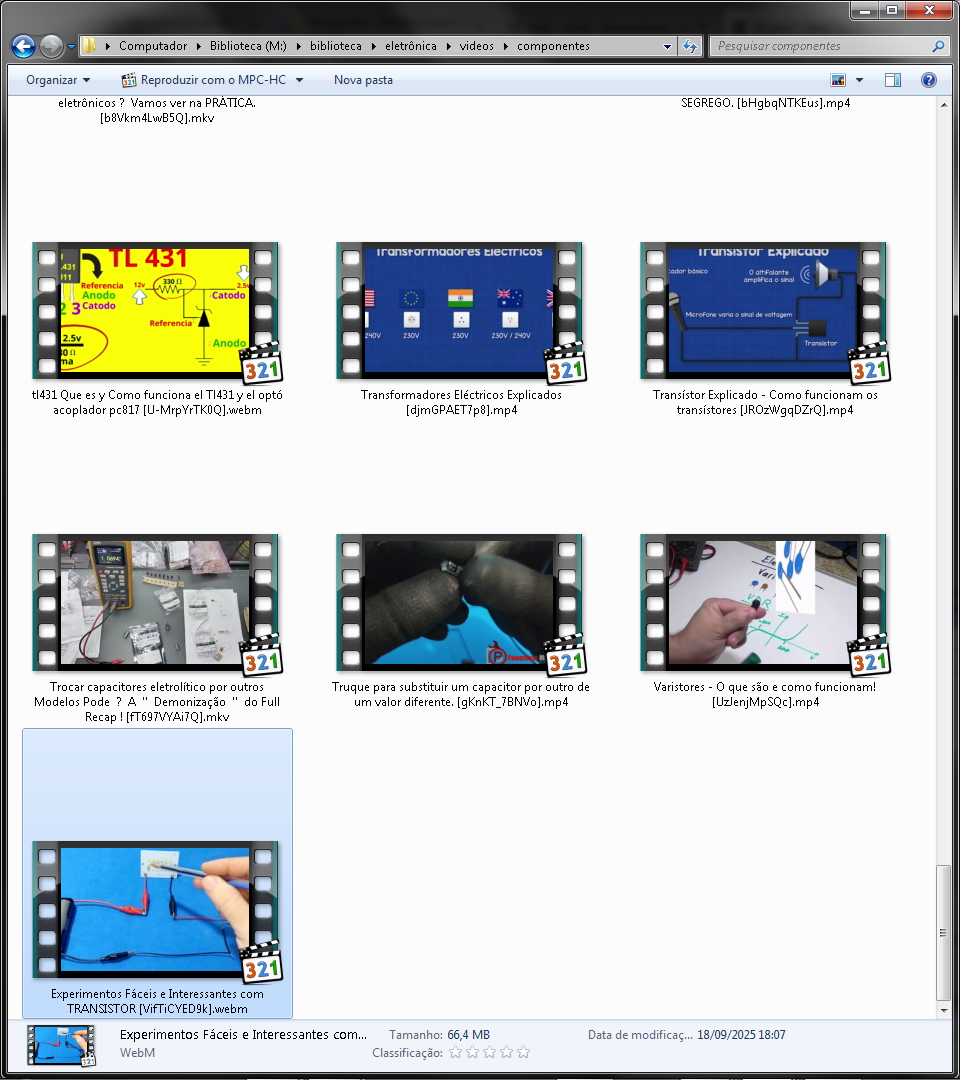Click file name Trocar capacitores eletrolítico por outros
The height and width of the screenshot is (1080, 960).
[x=157, y=702]
